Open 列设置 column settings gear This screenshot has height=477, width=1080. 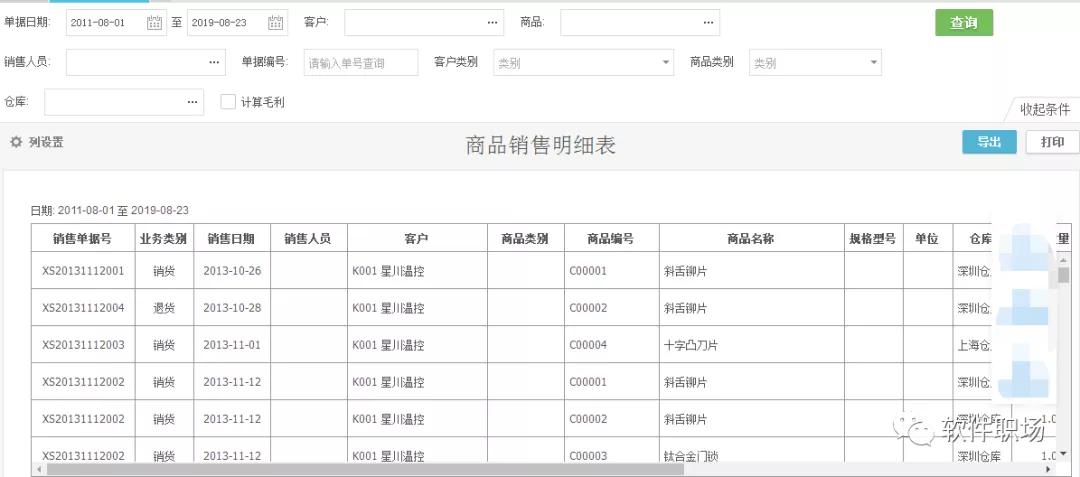tap(16, 142)
